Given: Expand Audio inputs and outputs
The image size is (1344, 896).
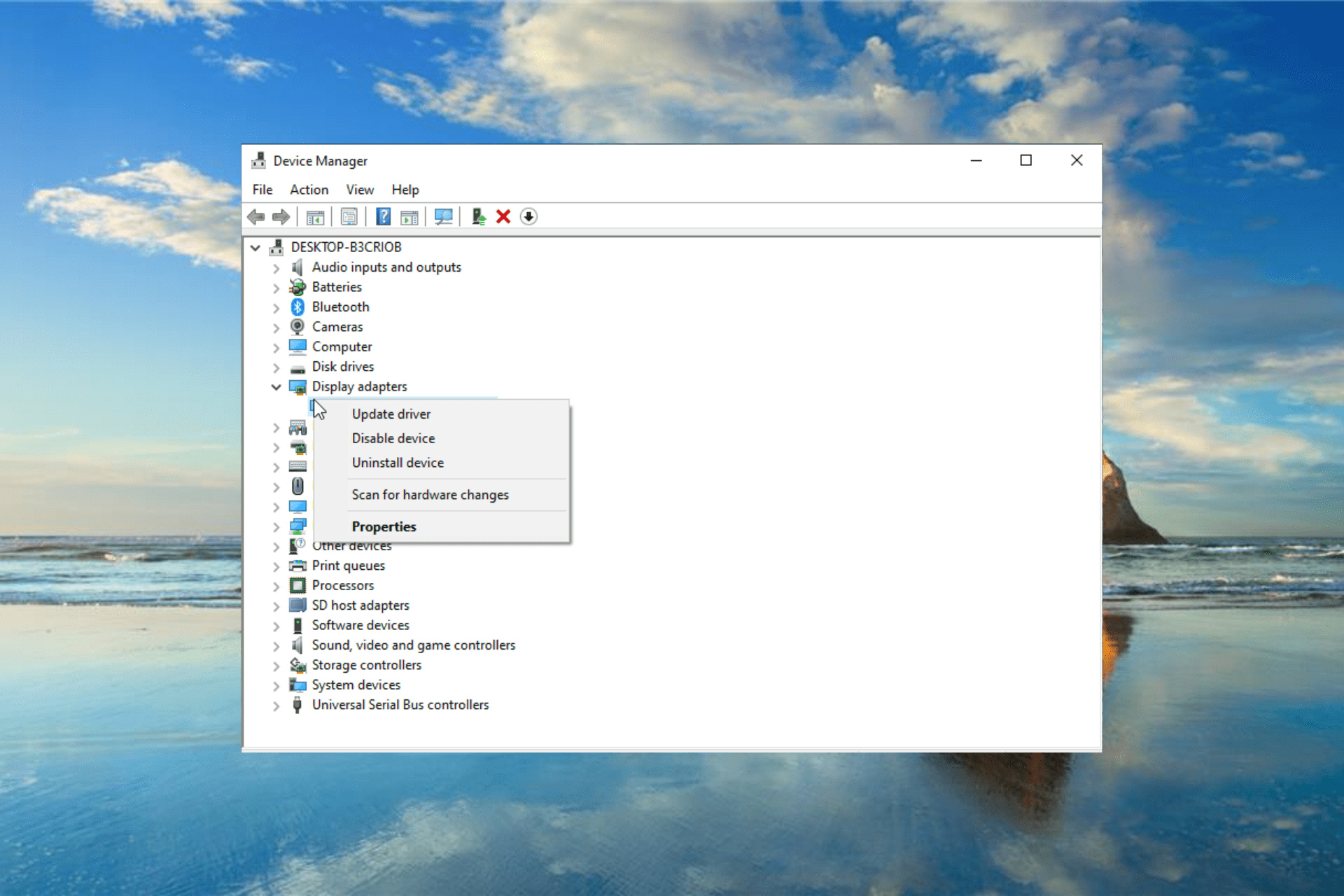Looking at the screenshot, I should (x=276, y=268).
